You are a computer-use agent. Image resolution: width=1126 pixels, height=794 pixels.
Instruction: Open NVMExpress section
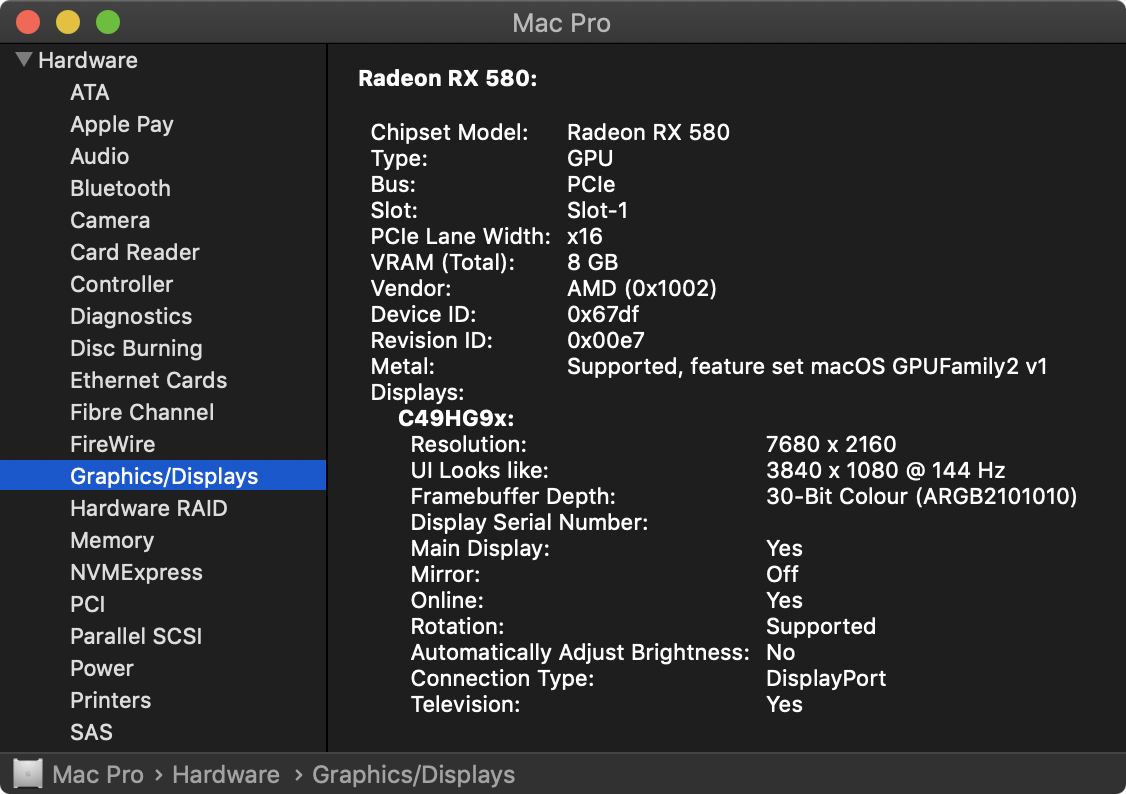[136, 572]
